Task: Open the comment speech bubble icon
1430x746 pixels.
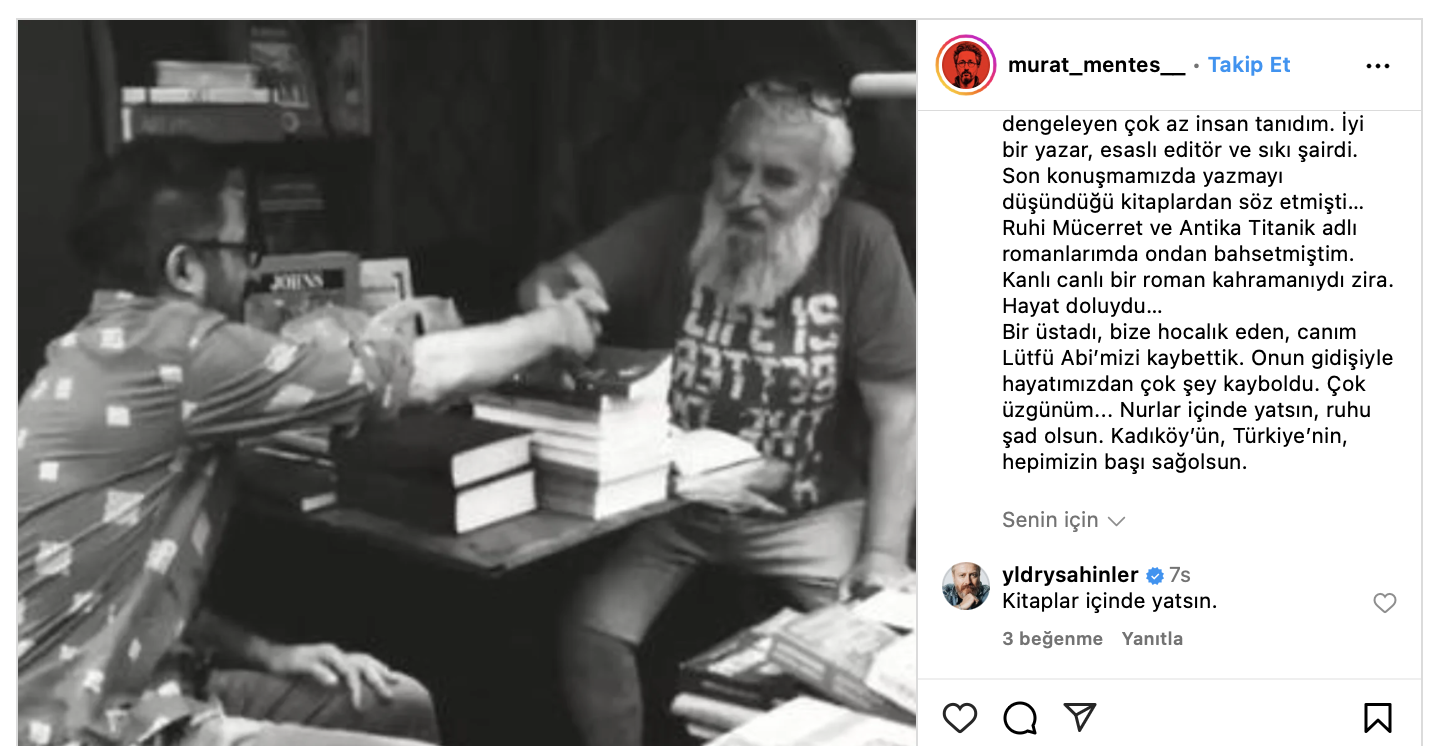Action: 1020,718
